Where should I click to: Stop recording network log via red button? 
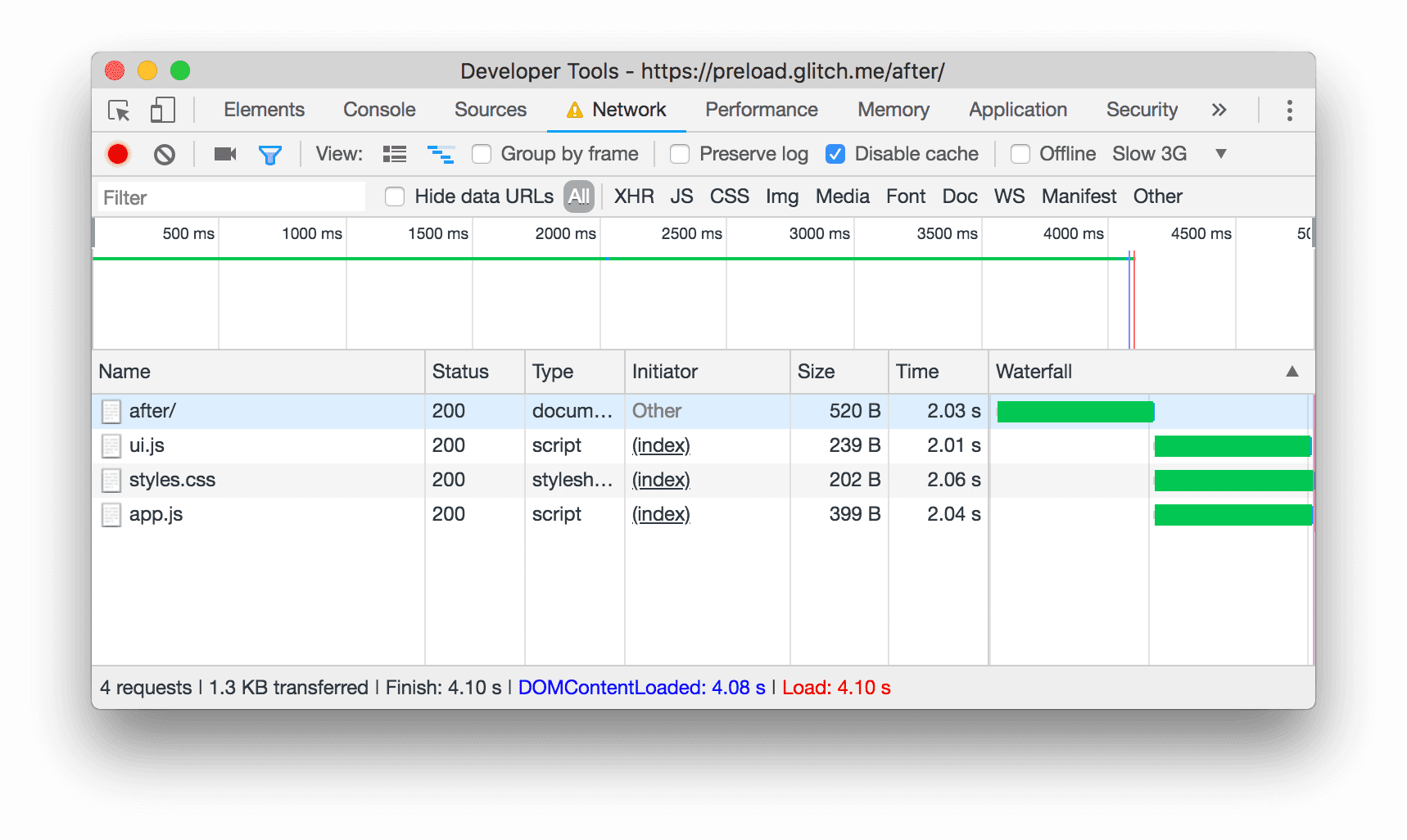tap(118, 154)
